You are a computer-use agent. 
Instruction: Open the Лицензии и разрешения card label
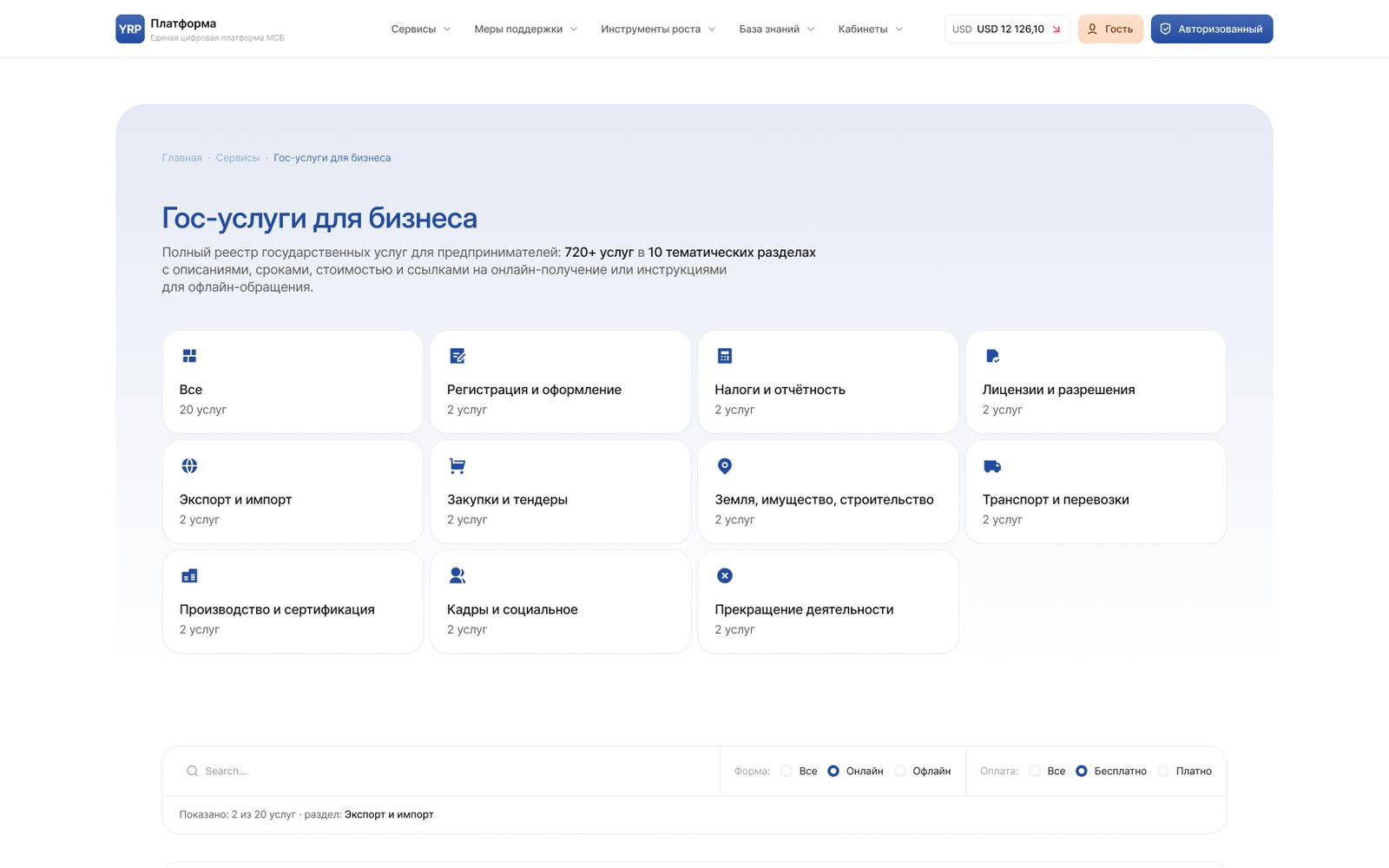pos(1058,390)
